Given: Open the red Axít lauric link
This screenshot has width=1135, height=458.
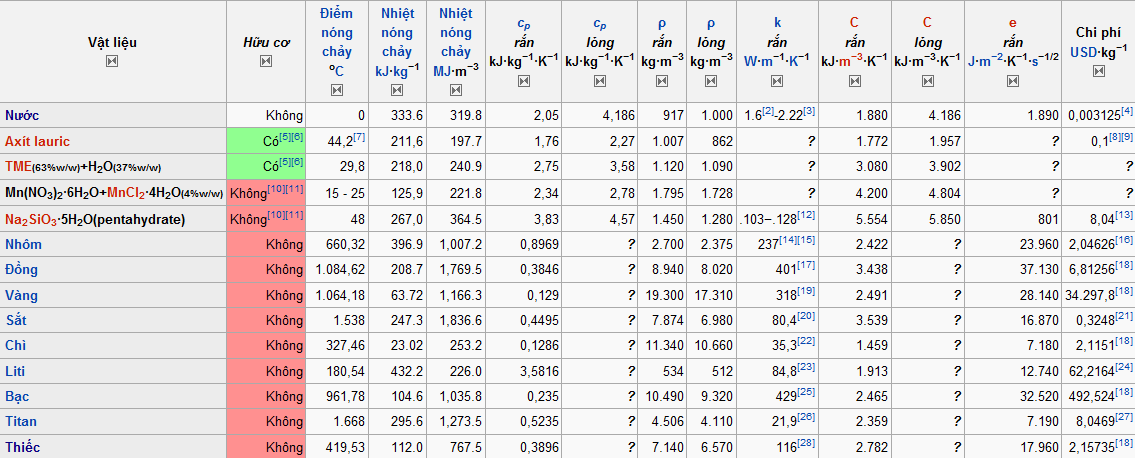Looking at the screenshot, I should point(37,141).
